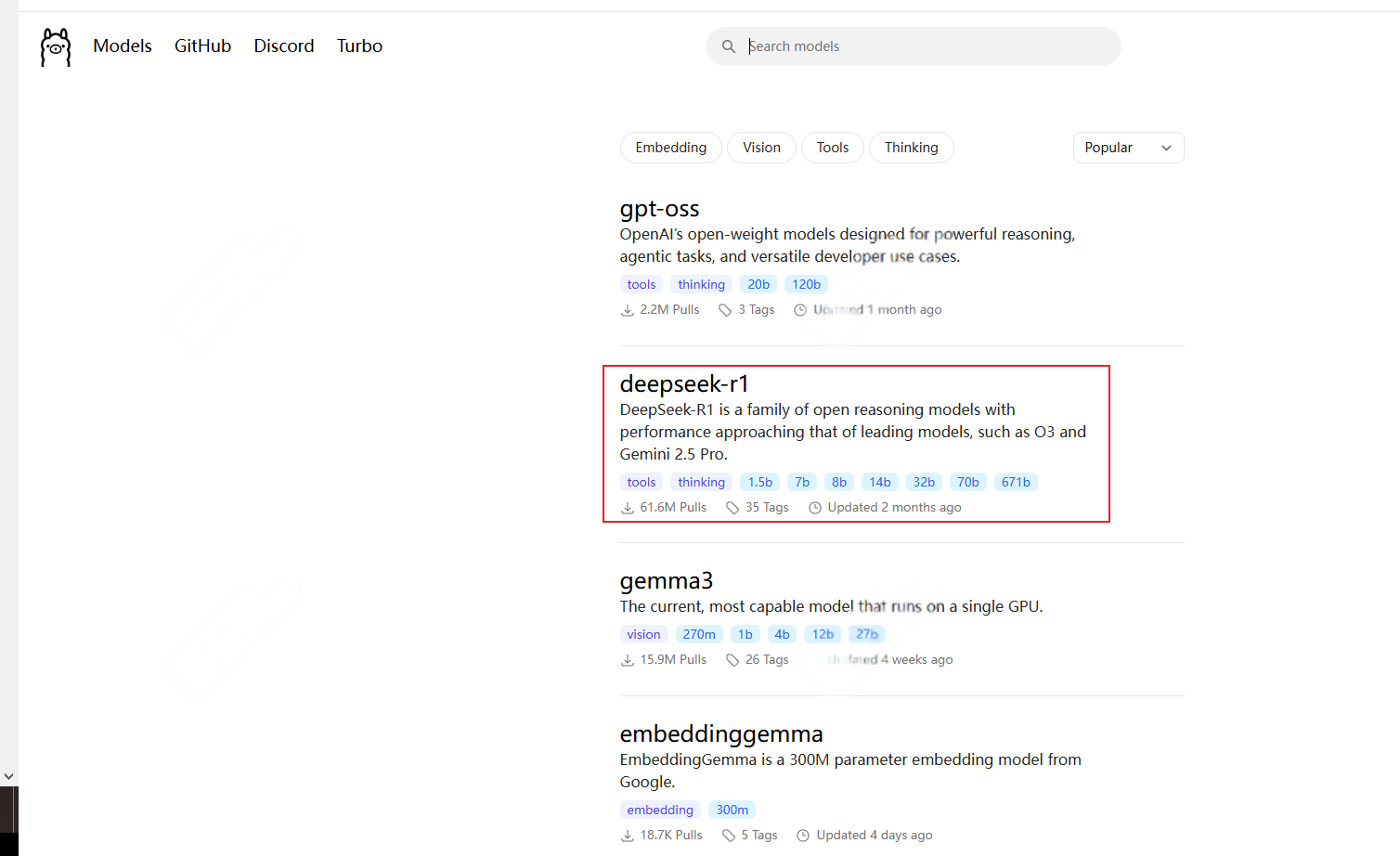The image size is (1400, 856).
Task: Click the 27b tag under gemma3
Action: 867,635
